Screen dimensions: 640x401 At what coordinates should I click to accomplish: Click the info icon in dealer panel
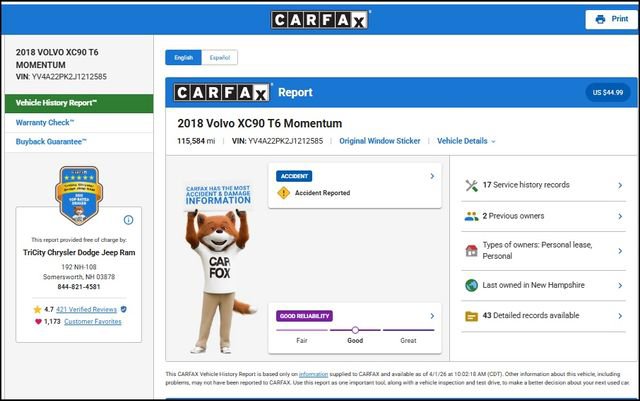click(128, 220)
